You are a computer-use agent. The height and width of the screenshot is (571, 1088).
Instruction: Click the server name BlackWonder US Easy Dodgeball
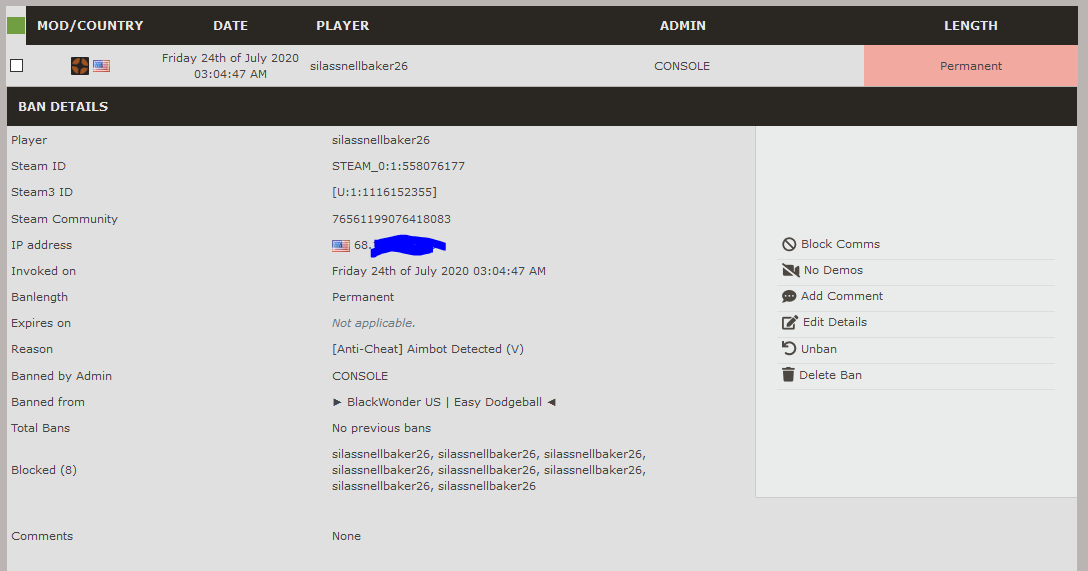click(x=444, y=402)
